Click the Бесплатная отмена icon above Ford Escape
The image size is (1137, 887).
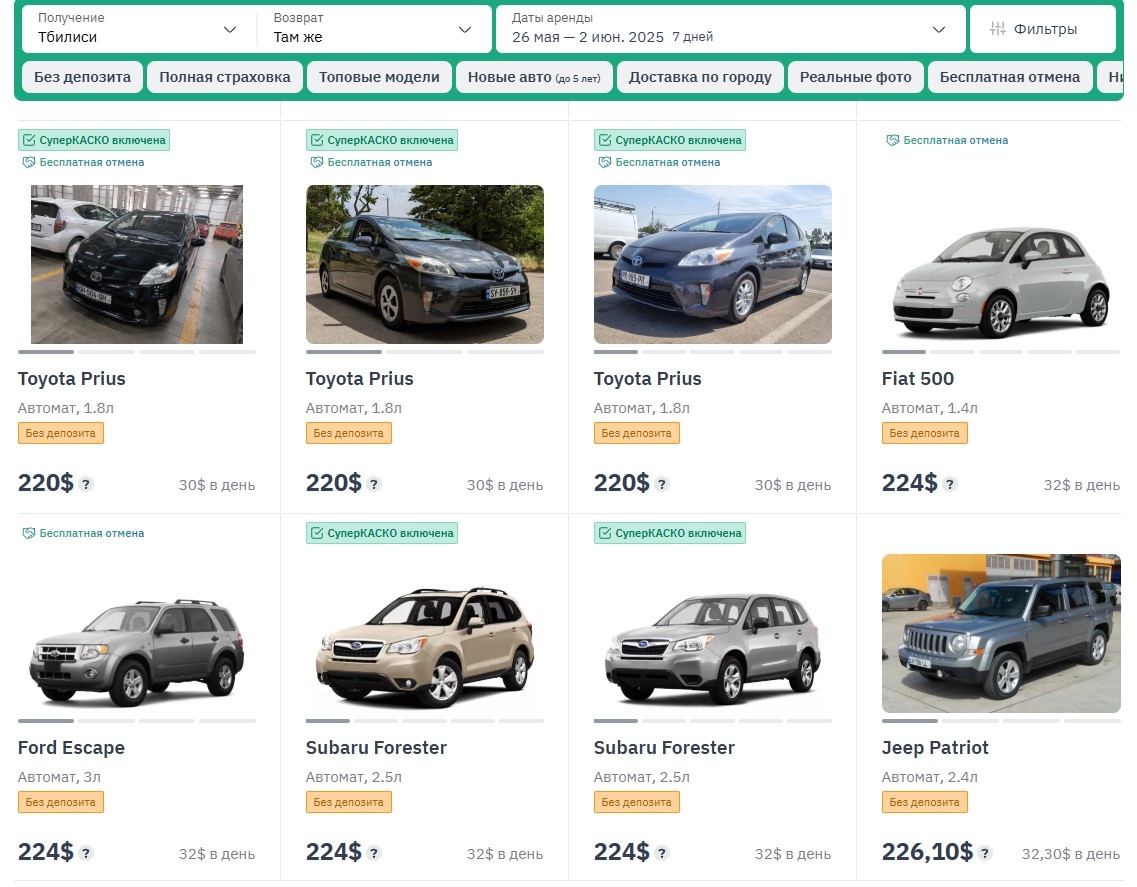[27, 533]
